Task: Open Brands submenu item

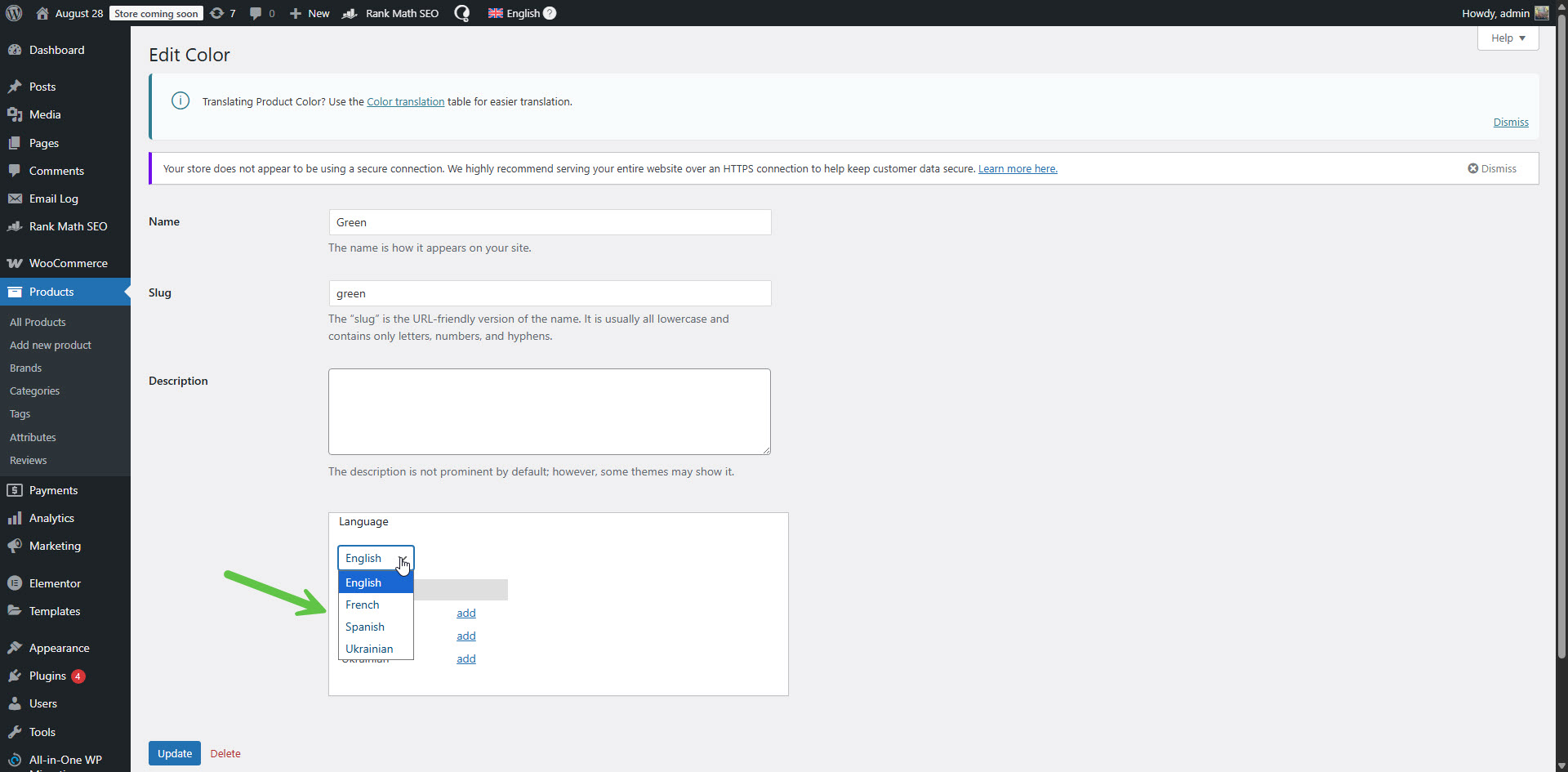Action: point(25,368)
